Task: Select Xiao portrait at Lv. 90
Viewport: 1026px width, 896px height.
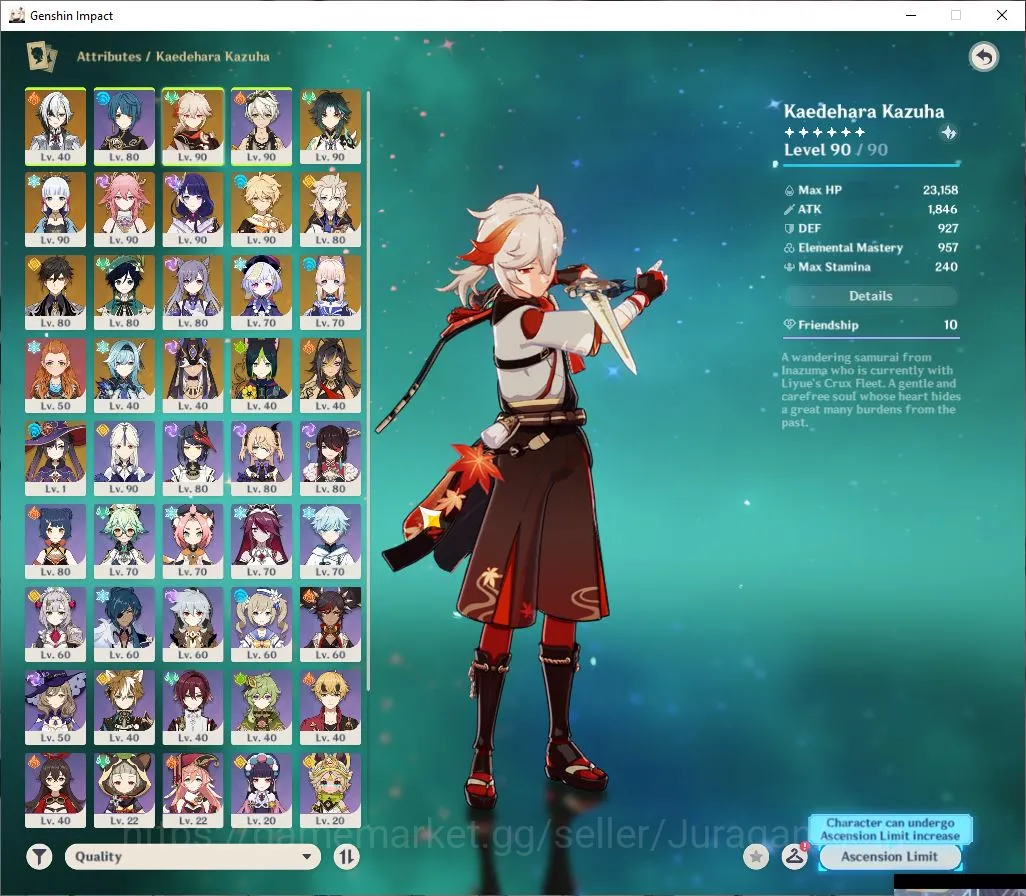Action: coord(330,126)
